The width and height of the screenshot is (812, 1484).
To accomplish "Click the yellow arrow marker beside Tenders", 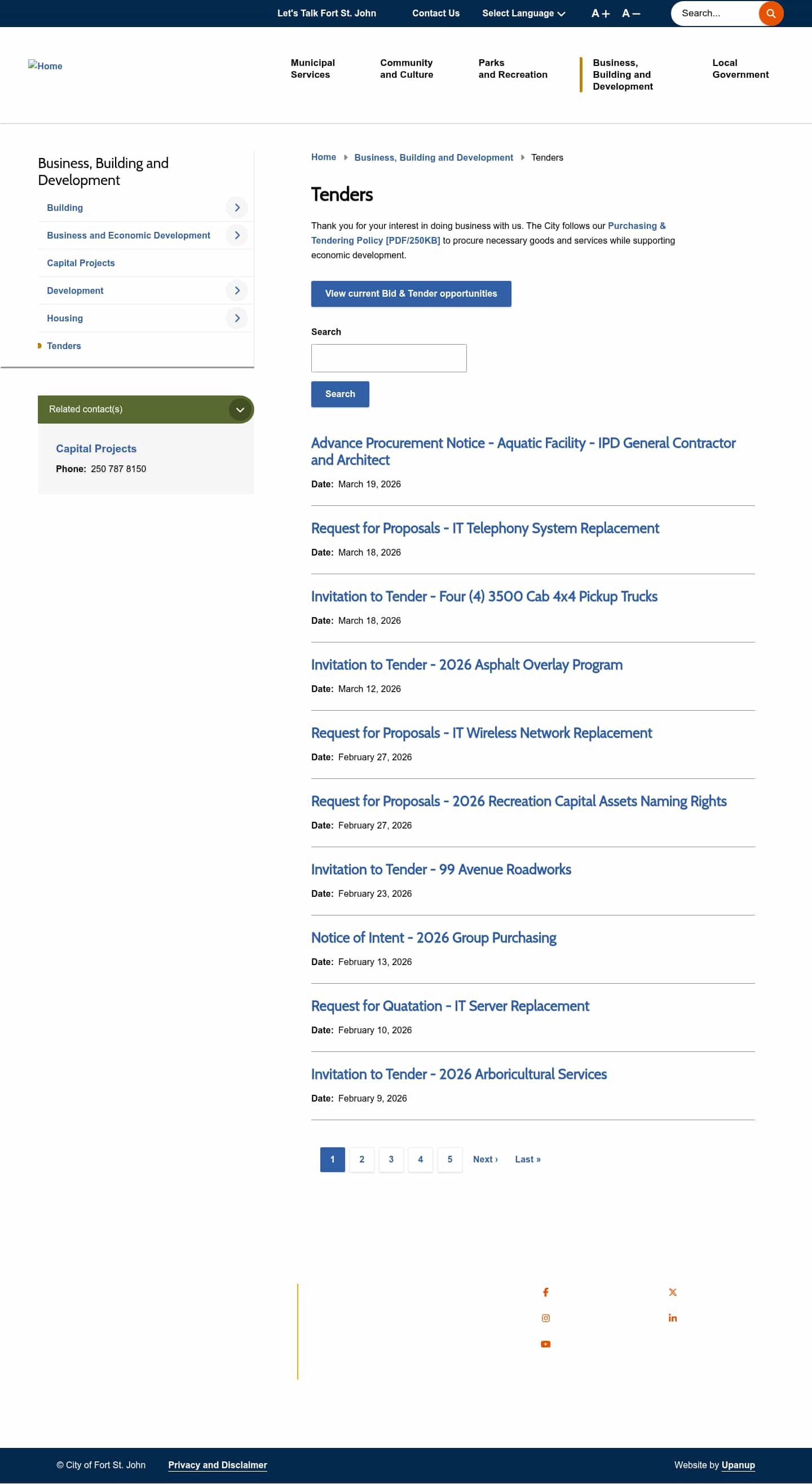I will (39, 346).
